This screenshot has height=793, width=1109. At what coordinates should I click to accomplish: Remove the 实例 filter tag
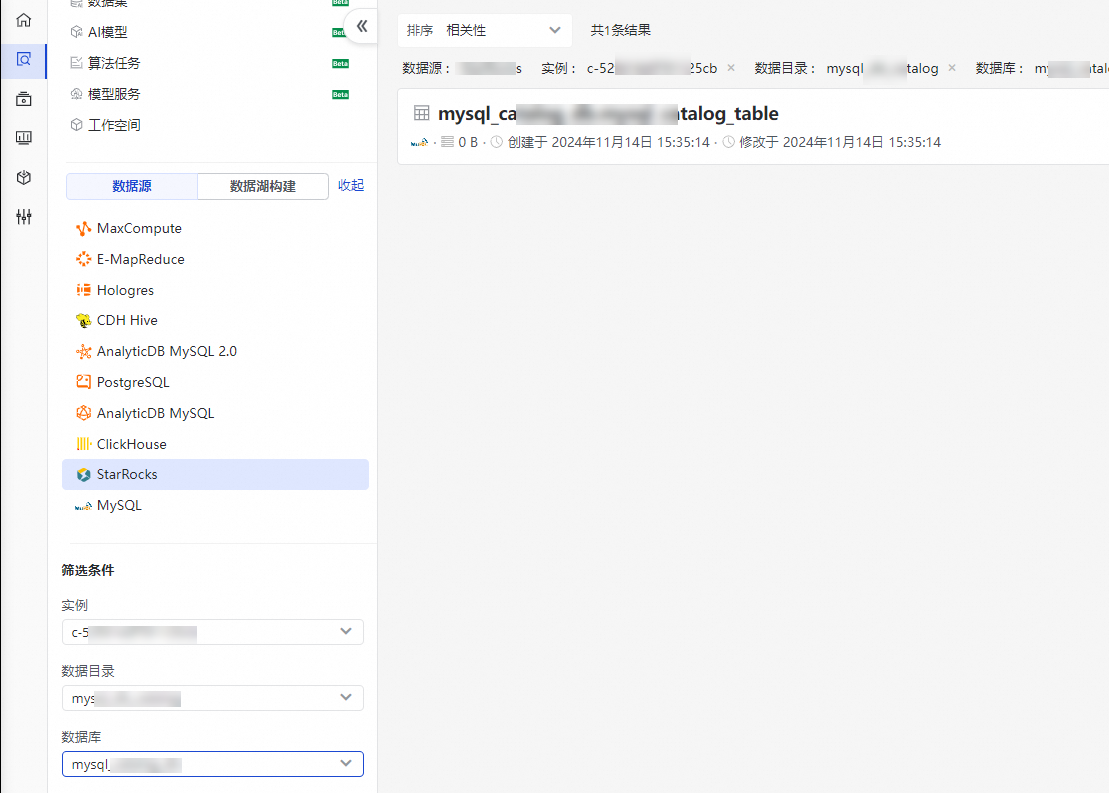pyautogui.click(x=731, y=68)
